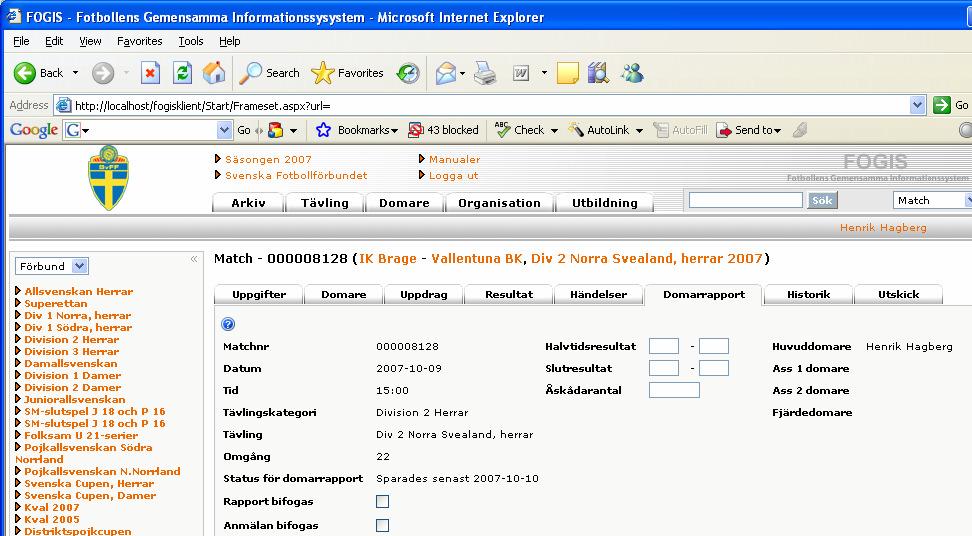Click the Vallentuna BK team link
972x536 pixels.
tap(477, 258)
